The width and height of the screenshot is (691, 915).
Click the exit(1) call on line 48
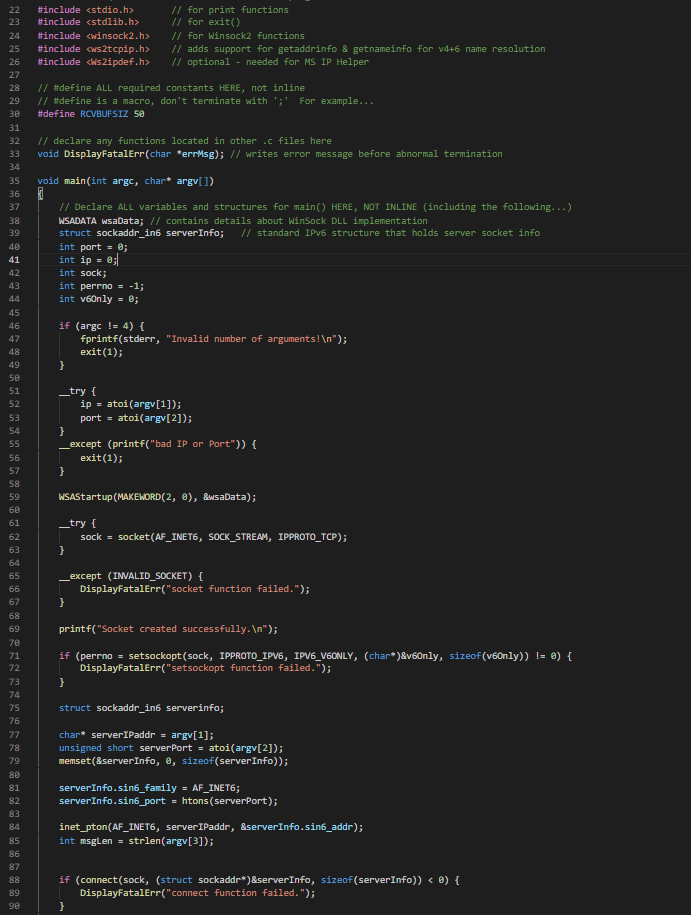(x=99, y=352)
